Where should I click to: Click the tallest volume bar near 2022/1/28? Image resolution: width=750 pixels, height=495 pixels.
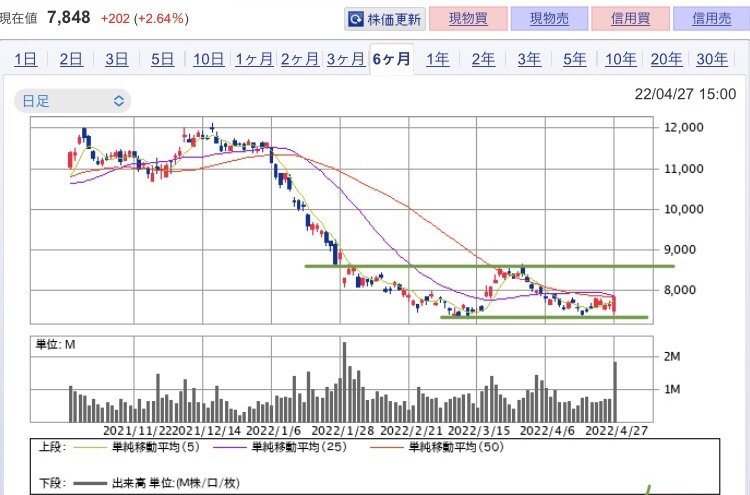(344, 382)
